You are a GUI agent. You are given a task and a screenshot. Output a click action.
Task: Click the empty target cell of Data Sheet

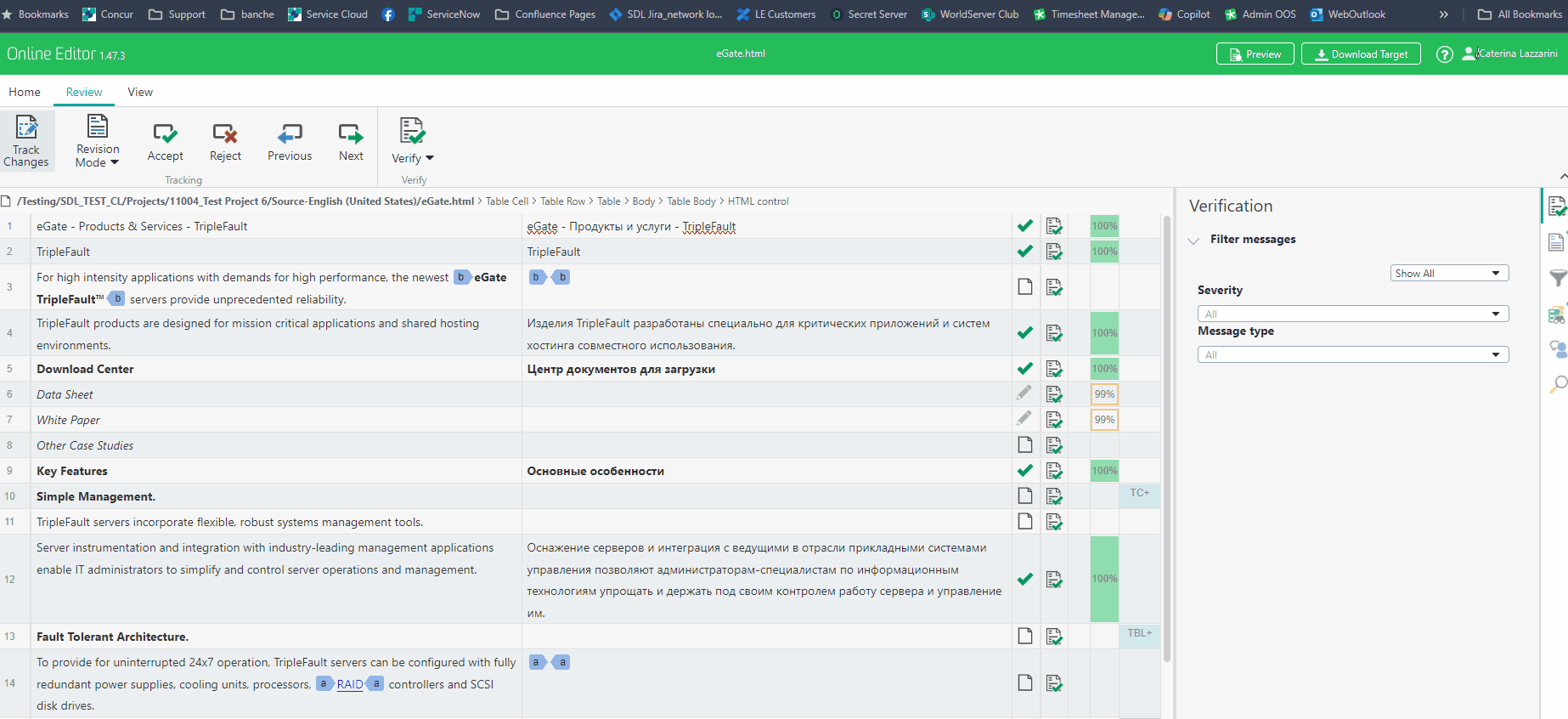point(766,394)
